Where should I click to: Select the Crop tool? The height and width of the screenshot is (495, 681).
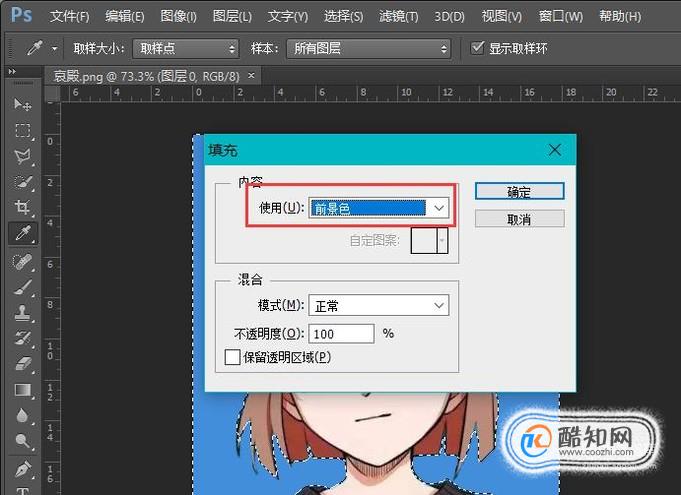click(23, 208)
